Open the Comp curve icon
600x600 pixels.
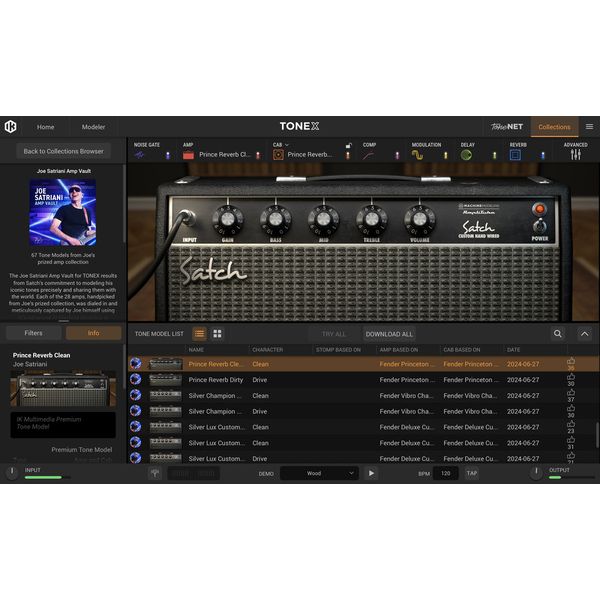point(368,155)
